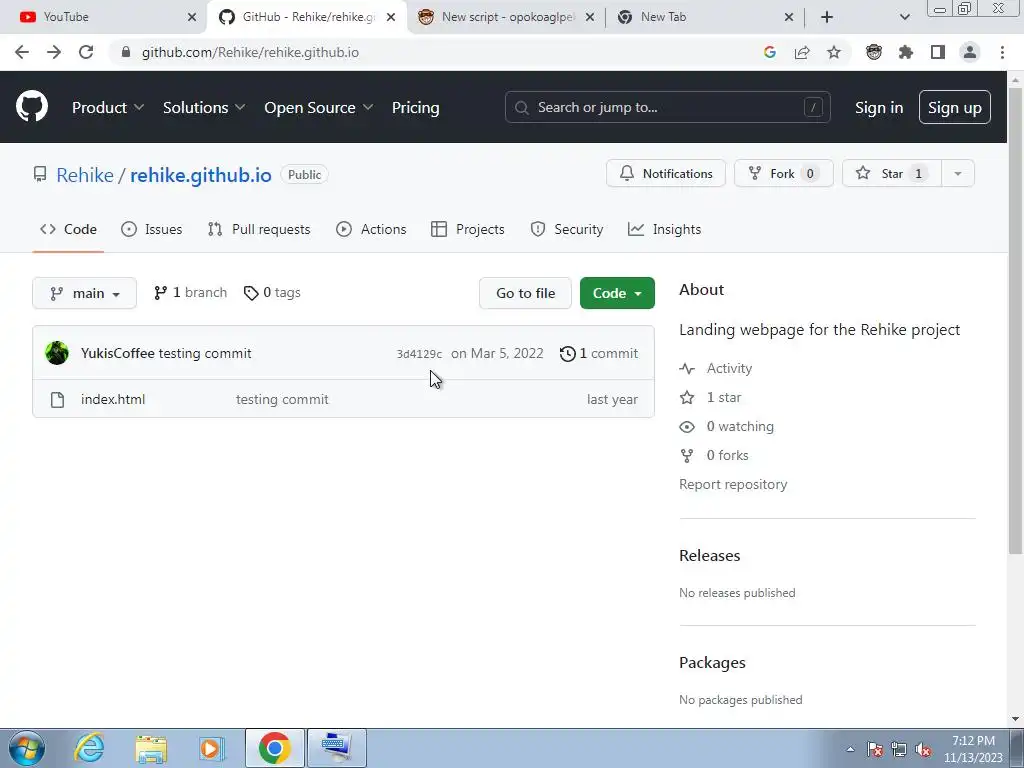1024x768 pixels.
Task: Open the Pull requests tab
Action: tap(259, 229)
